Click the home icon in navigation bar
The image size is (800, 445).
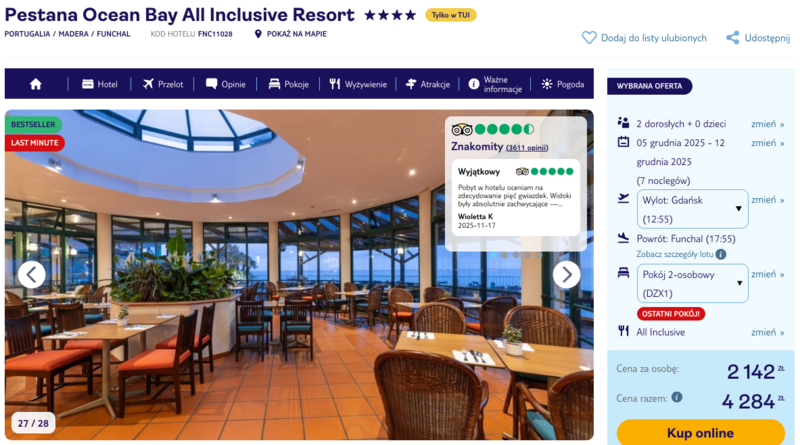(35, 84)
